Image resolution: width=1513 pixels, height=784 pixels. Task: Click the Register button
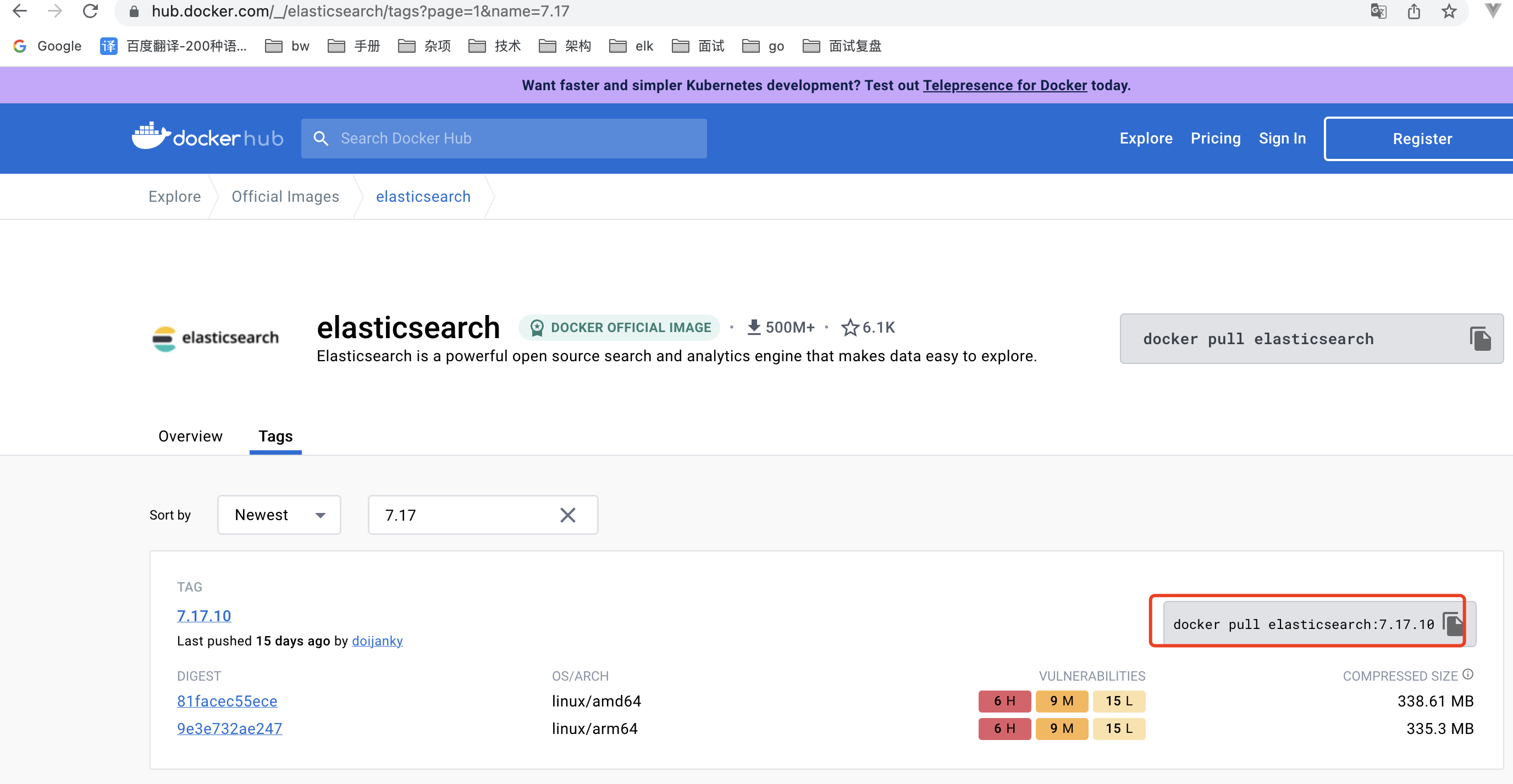(1421, 139)
